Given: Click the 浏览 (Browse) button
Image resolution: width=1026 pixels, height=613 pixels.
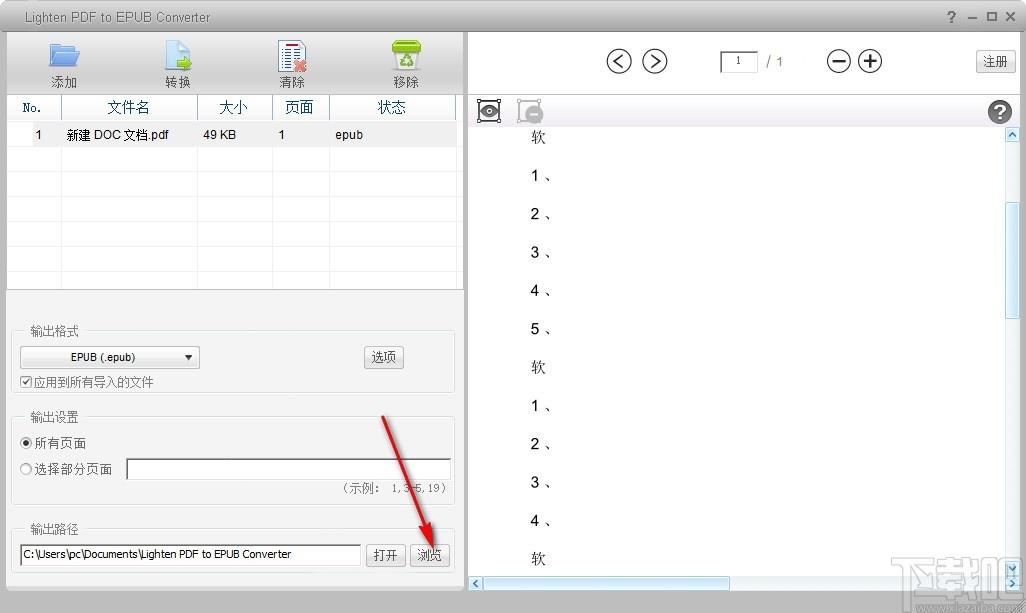Looking at the screenshot, I should click(x=429, y=555).
